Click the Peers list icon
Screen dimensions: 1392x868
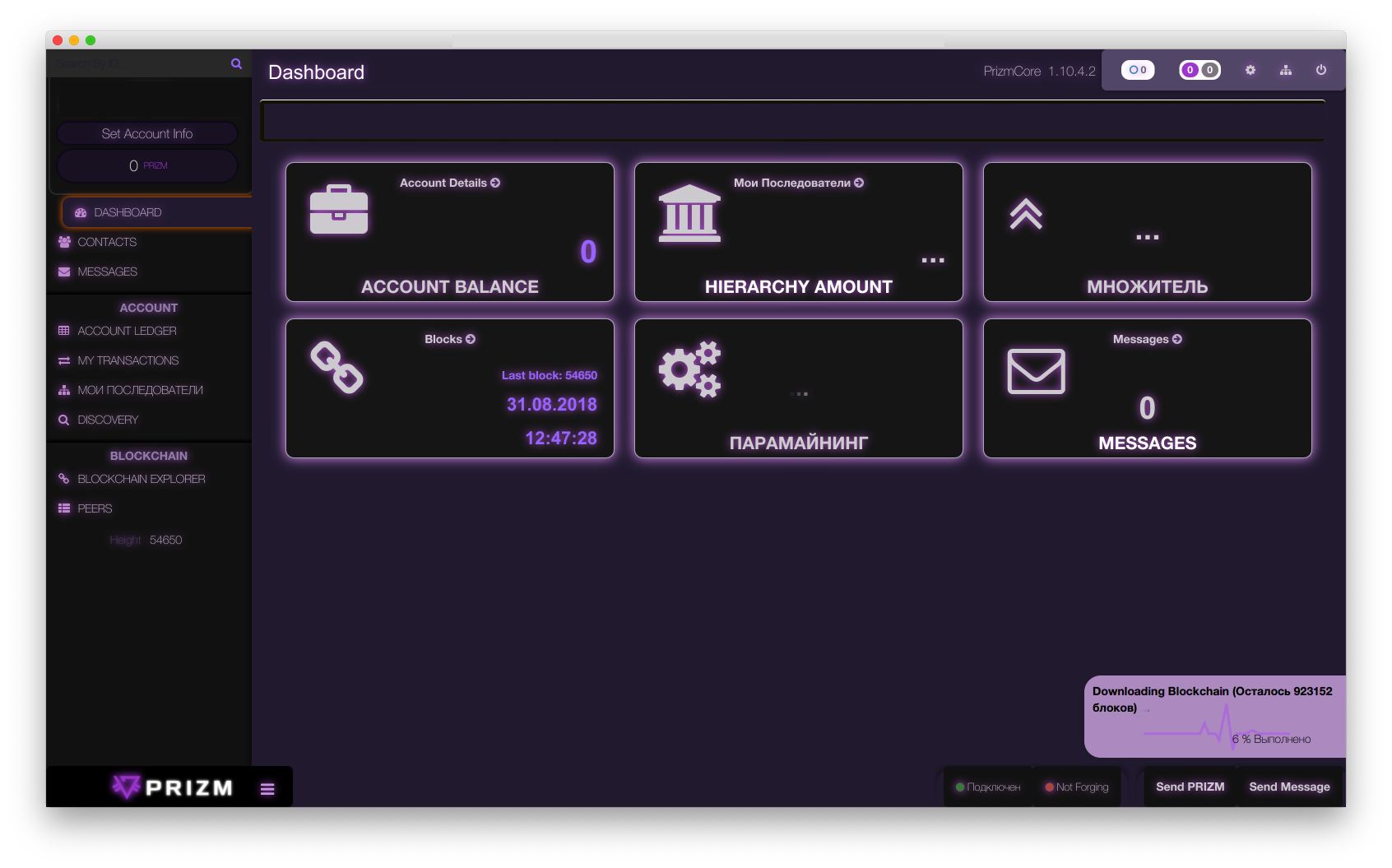click(64, 508)
